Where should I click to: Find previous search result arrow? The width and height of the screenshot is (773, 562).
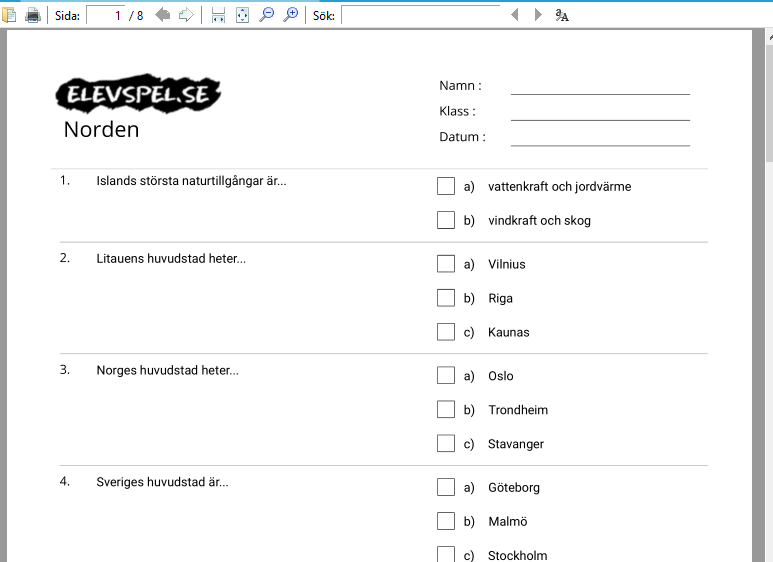515,15
